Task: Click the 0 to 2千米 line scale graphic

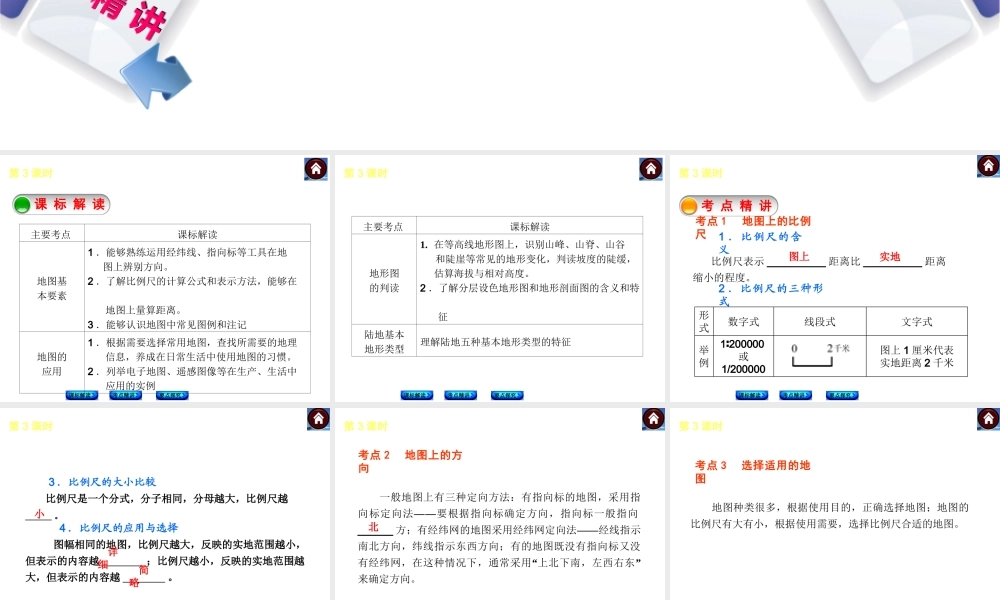Action: (x=819, y=356)
